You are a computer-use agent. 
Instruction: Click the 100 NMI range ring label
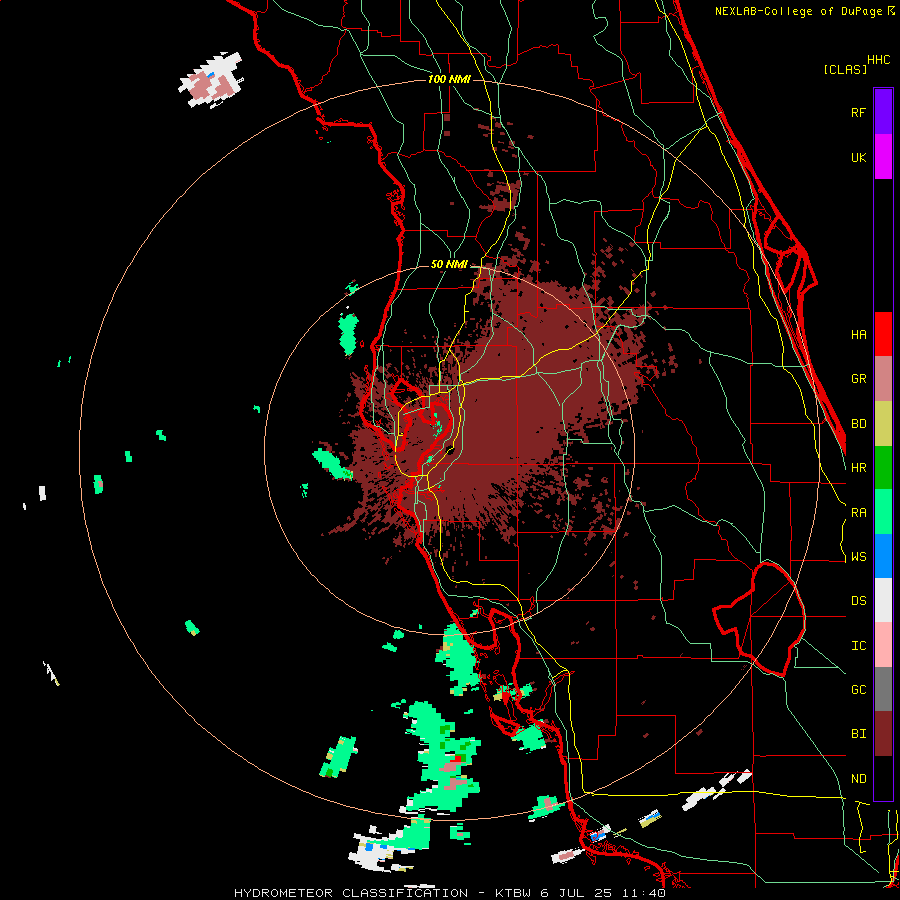[449, 79]
